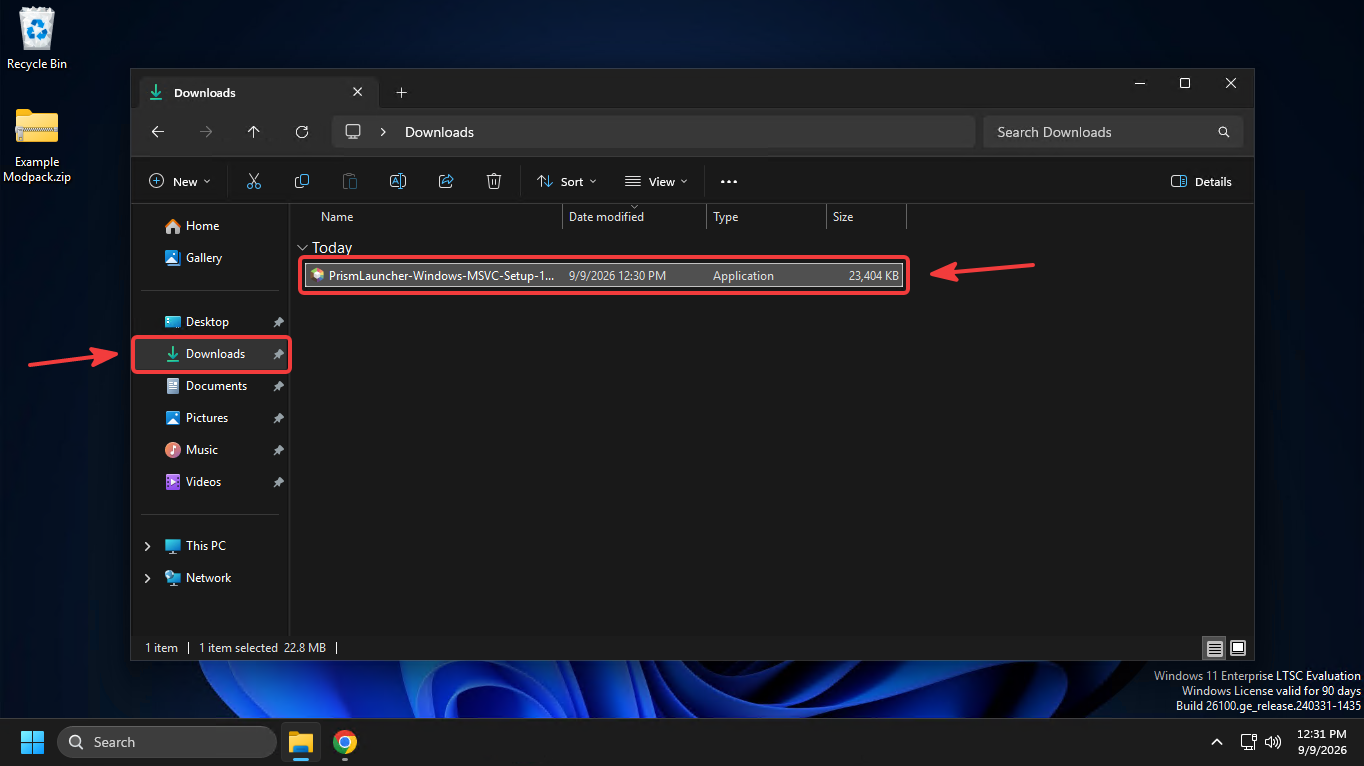The image size is (1364, 766).
Task: Click the forward navigation arrow
Action: point(206,132)
